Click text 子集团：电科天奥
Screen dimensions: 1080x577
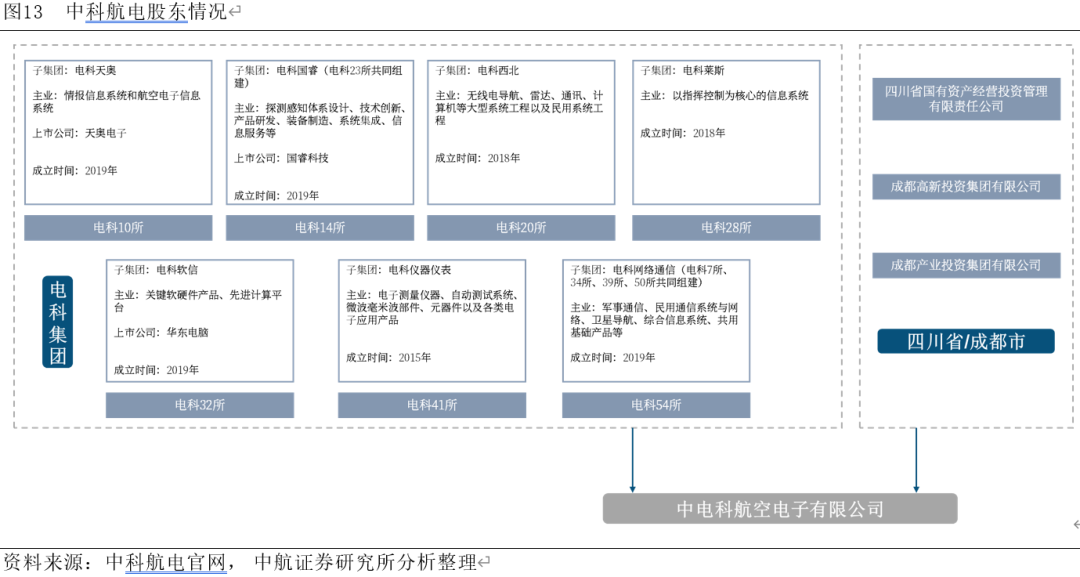tap(74, 70)
